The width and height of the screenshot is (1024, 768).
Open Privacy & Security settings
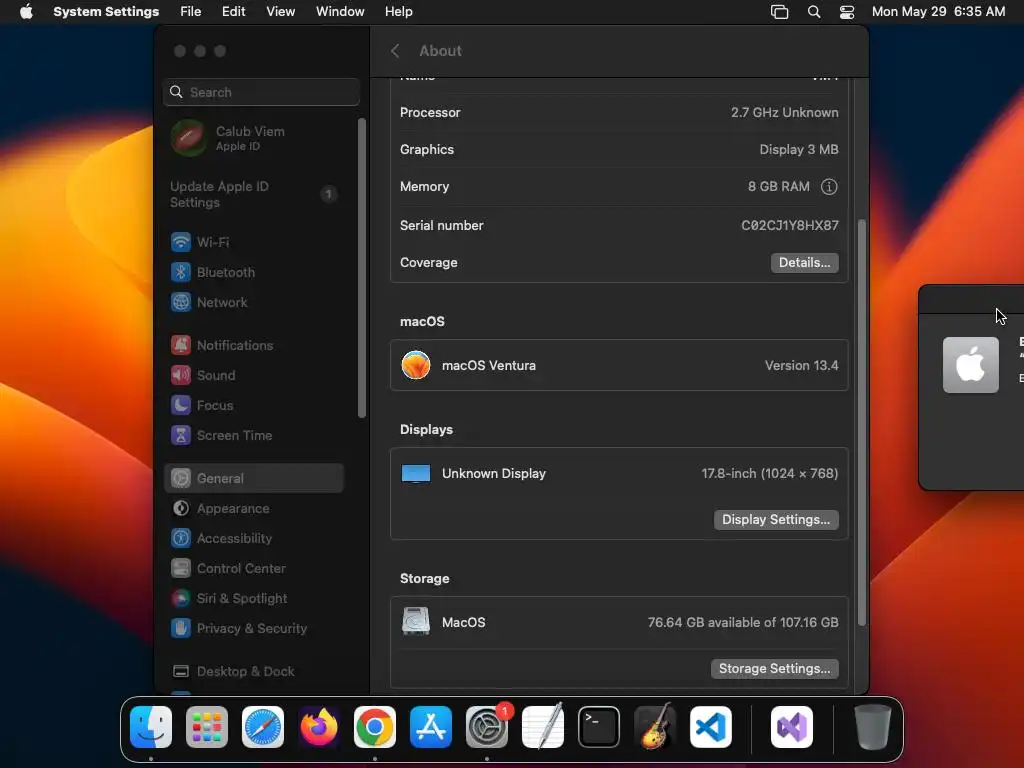[253, 628]
